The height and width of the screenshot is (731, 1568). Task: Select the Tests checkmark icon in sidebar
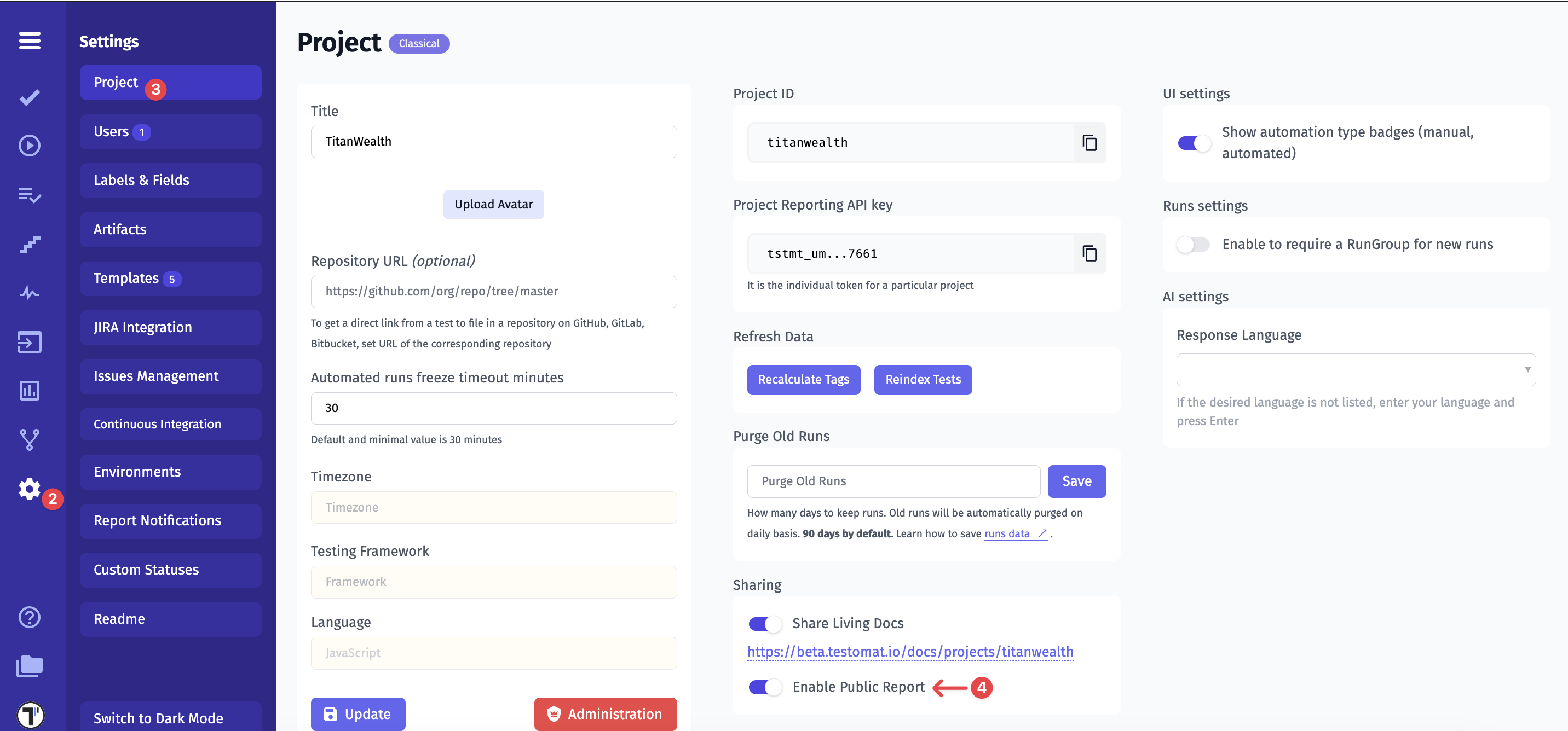click(x=28, y=97)
